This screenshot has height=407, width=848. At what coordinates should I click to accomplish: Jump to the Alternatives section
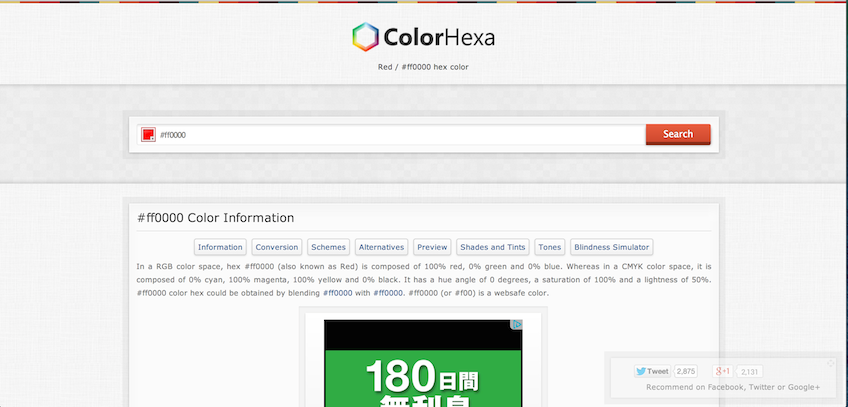click(381, 247)
